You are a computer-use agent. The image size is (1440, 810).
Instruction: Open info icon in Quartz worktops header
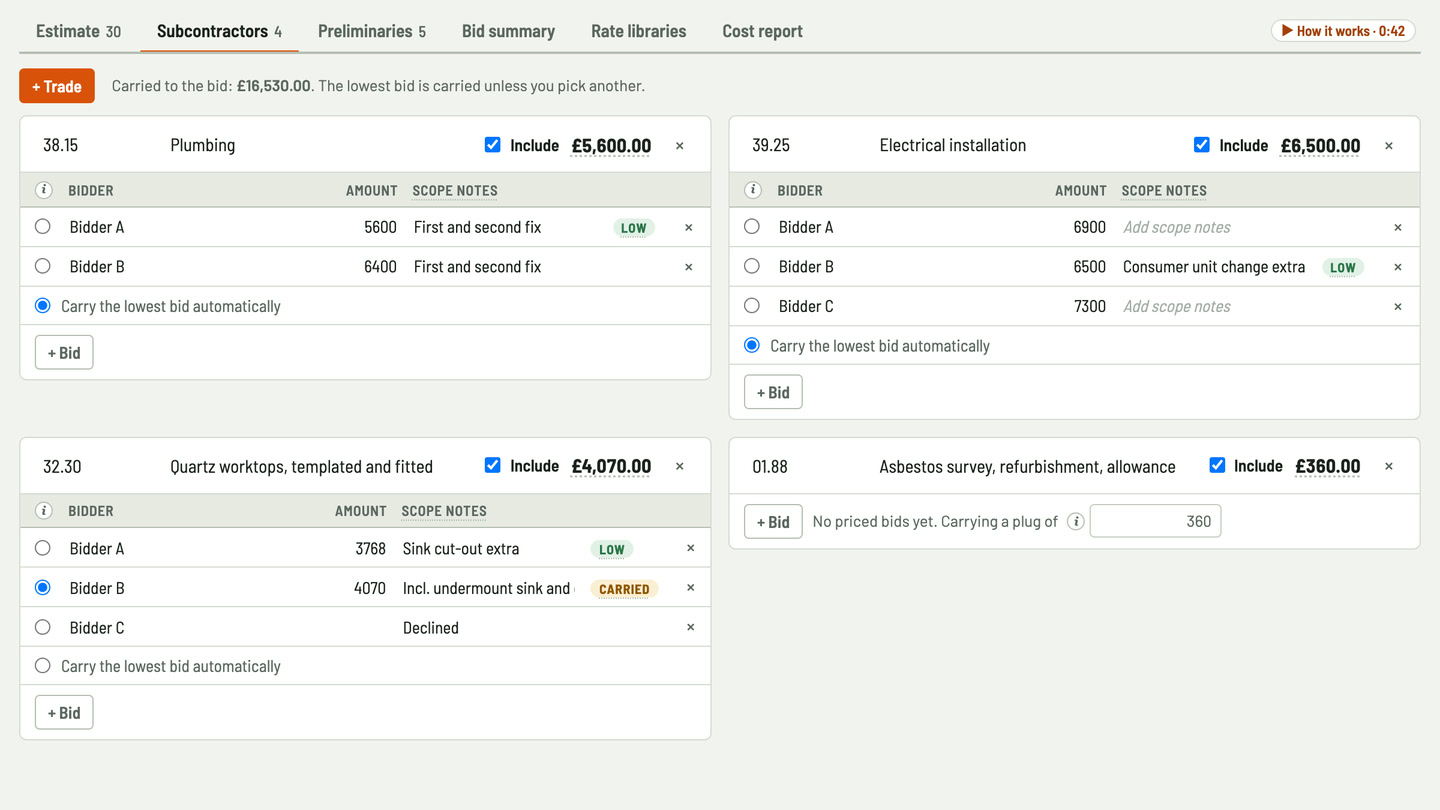pos(44,511)
